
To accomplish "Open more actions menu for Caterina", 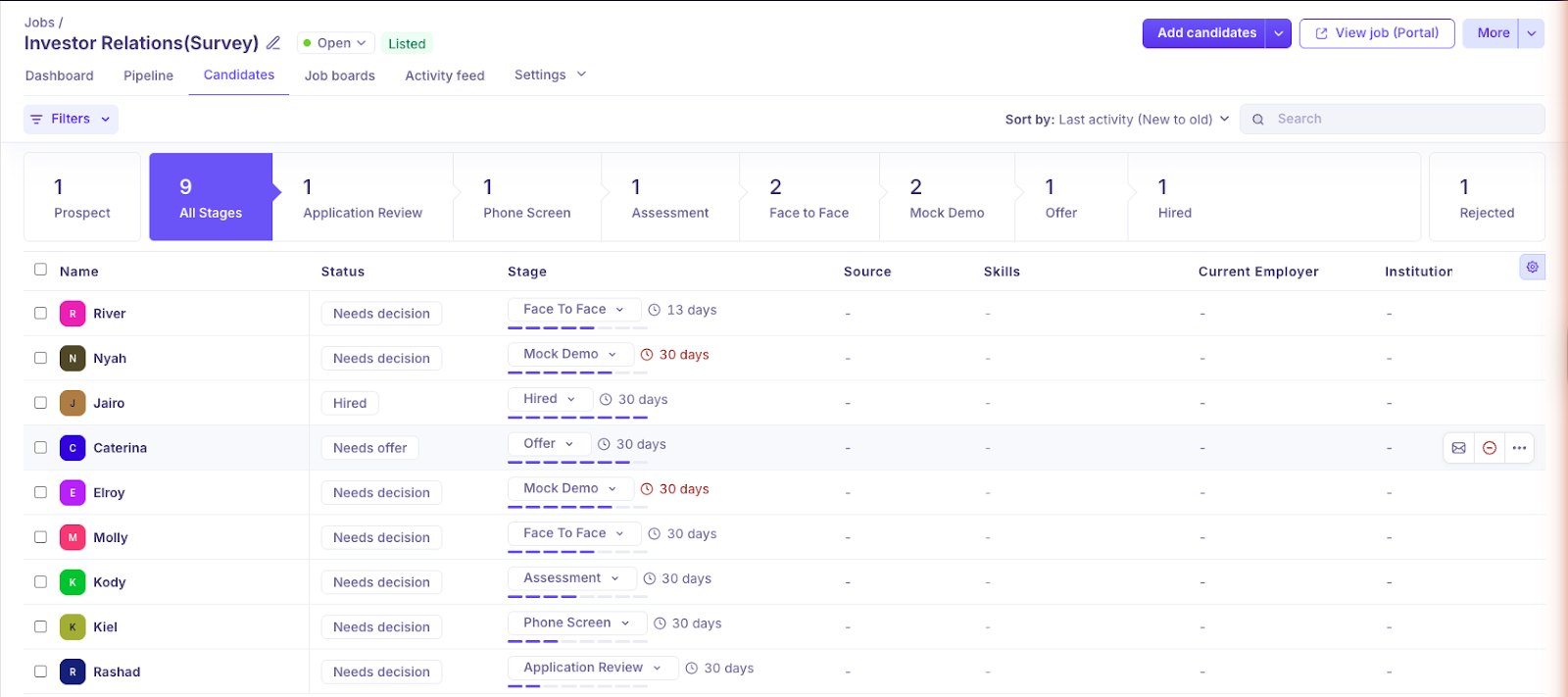I will pos(1519,448).
